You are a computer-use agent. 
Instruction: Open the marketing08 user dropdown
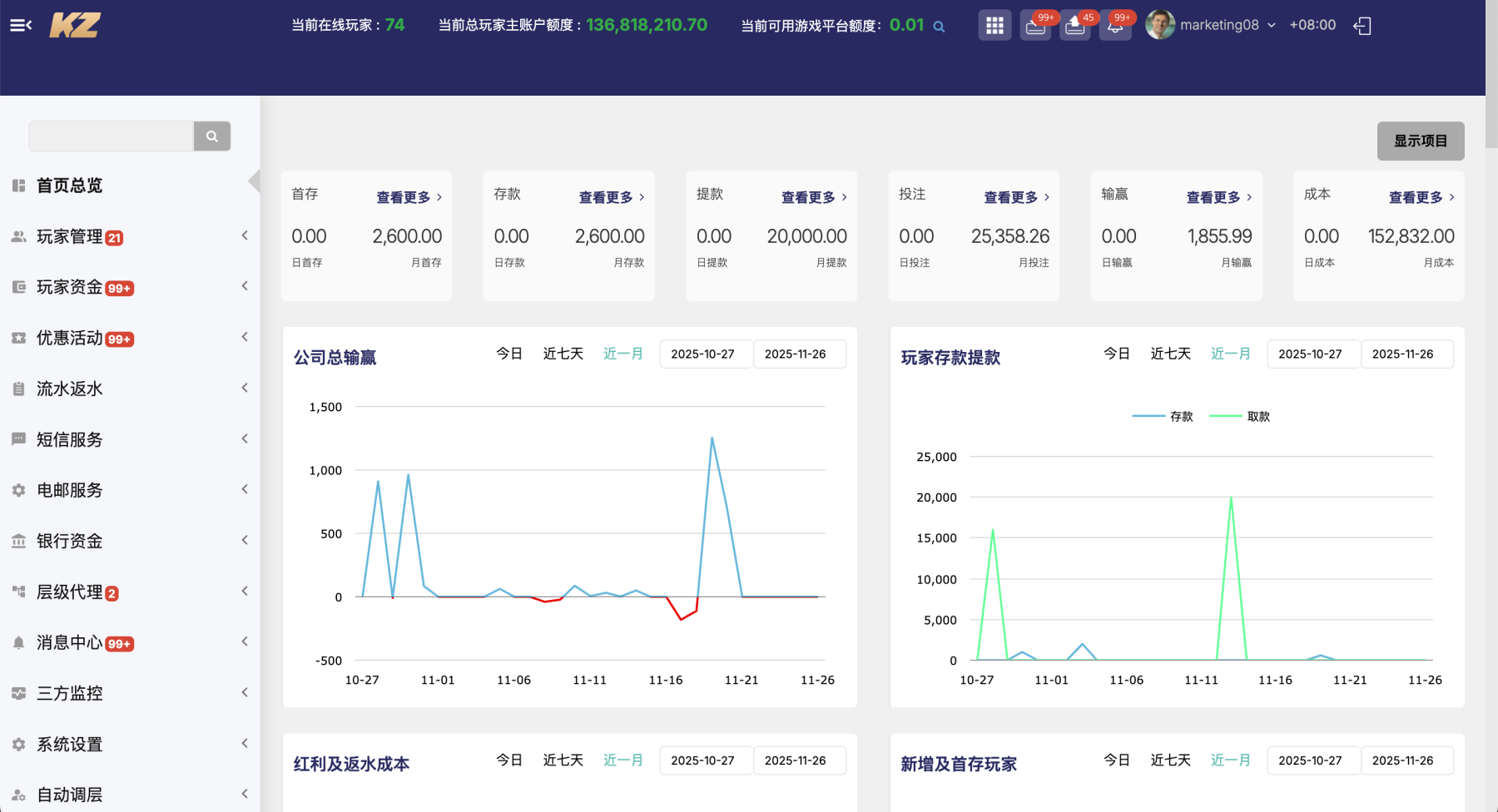[x=1211, y=25]
